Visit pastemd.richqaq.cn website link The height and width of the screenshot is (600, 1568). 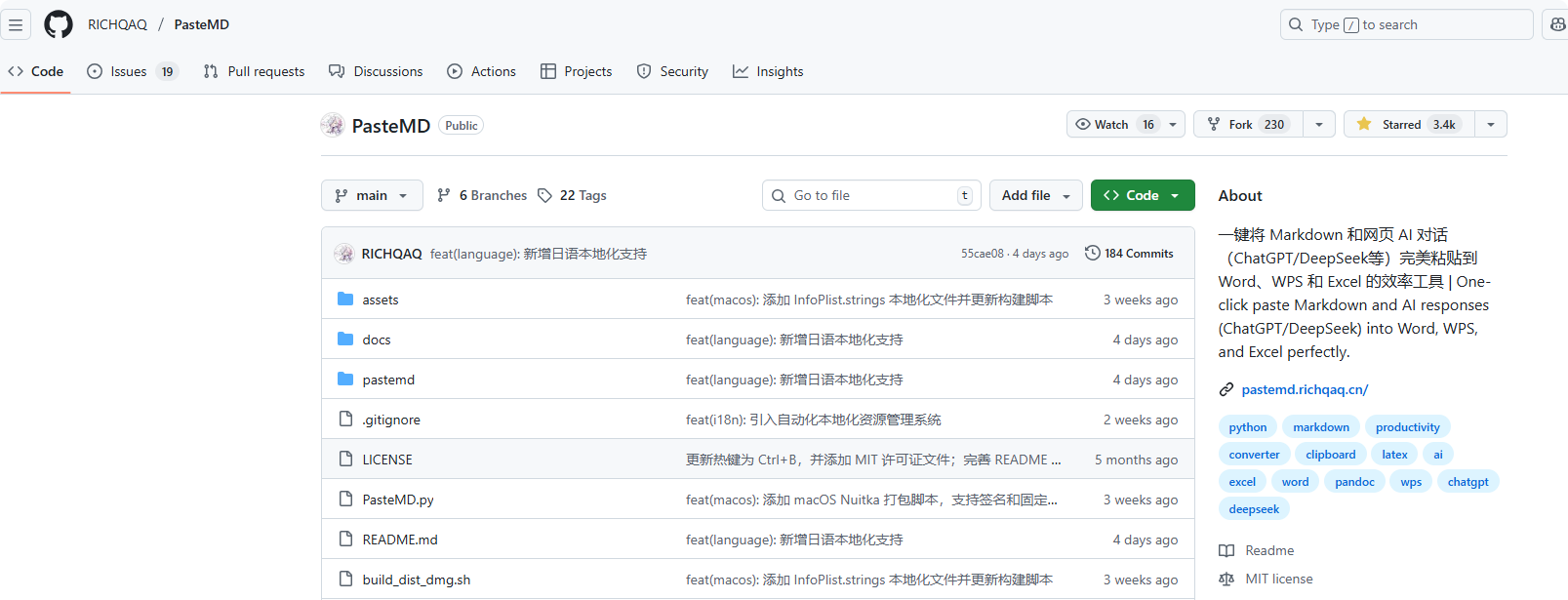pyautogui.click(x=1305, y=389)
